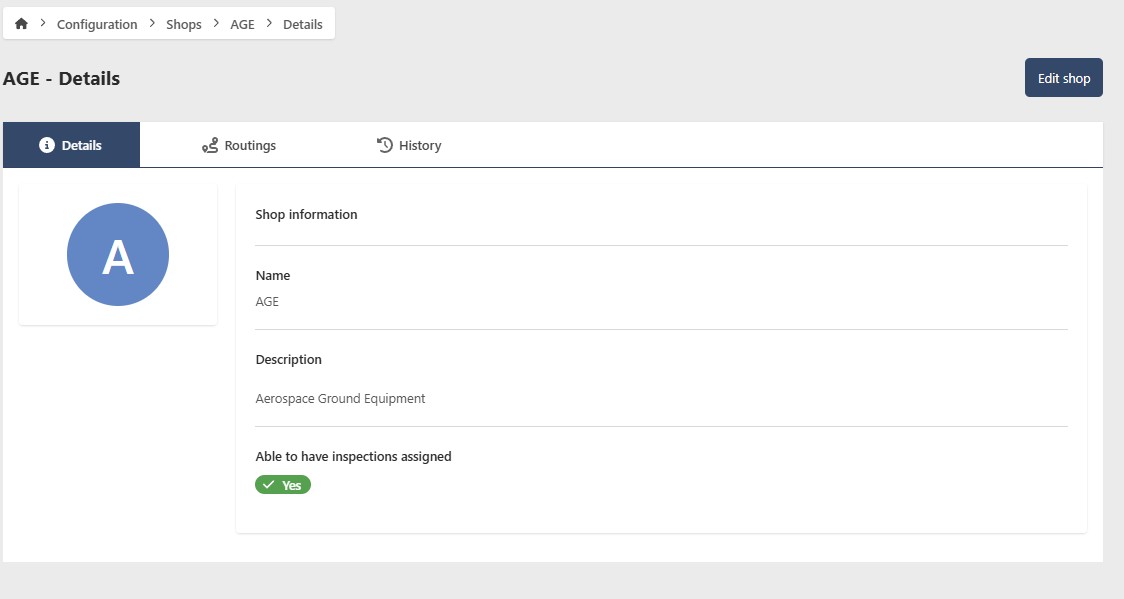Switch to the Routings tab
This screenshot has width=1124, height=599.
[240, 144]
